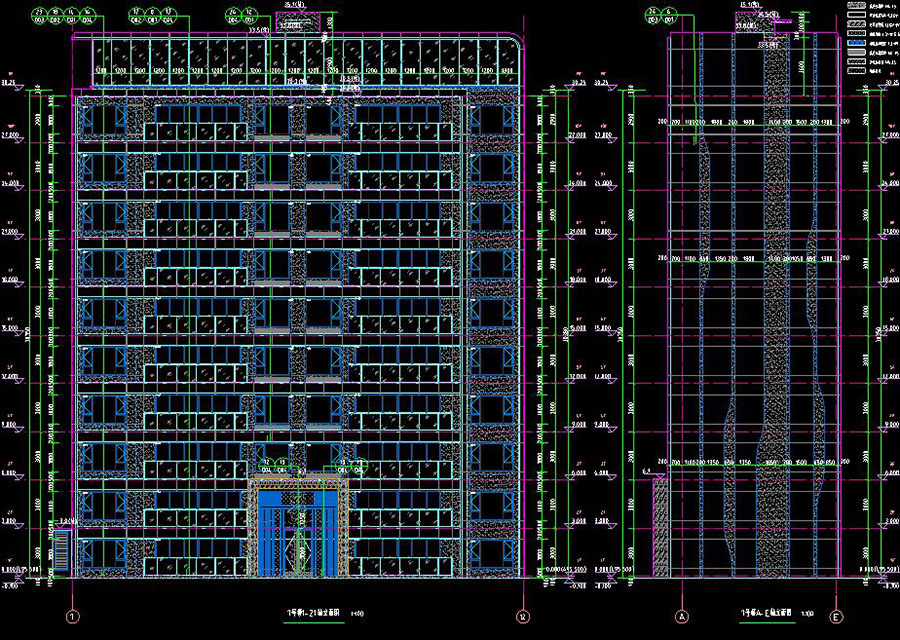Screen dimensions: 900x640
Task: Select axis bubble E below side elevation
Action: (x=837, y=618)
